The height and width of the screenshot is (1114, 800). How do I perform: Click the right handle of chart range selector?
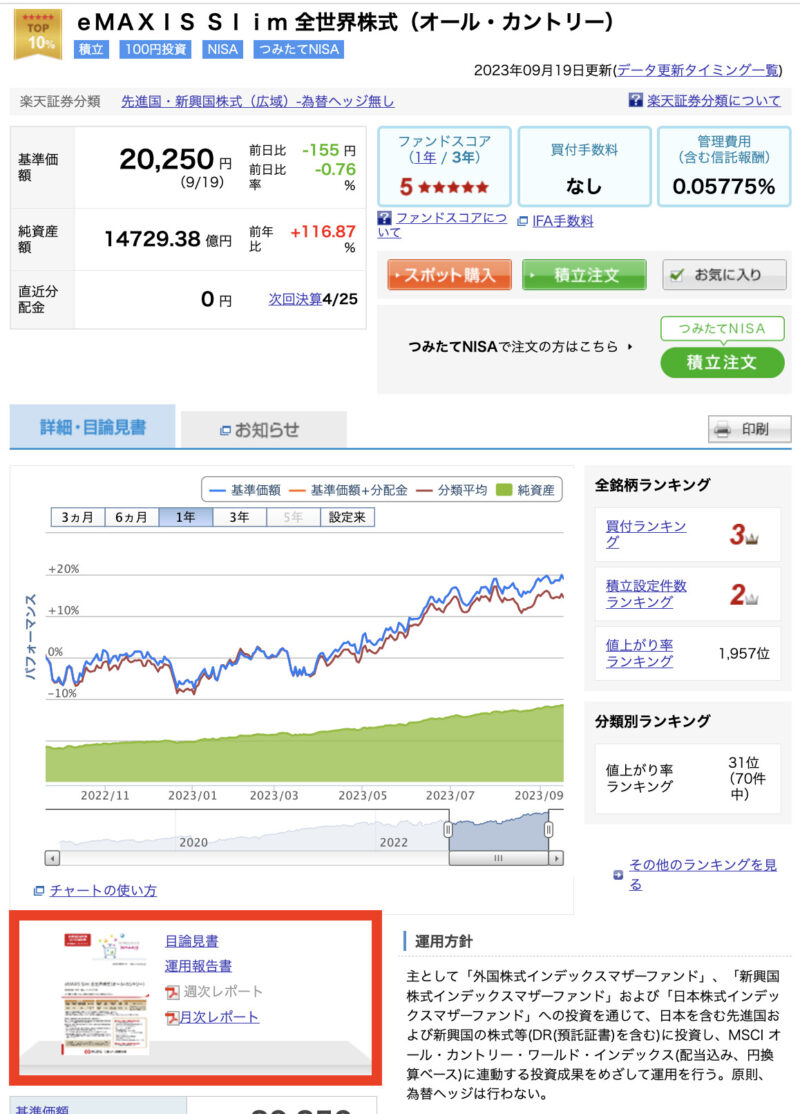(548, 829)
